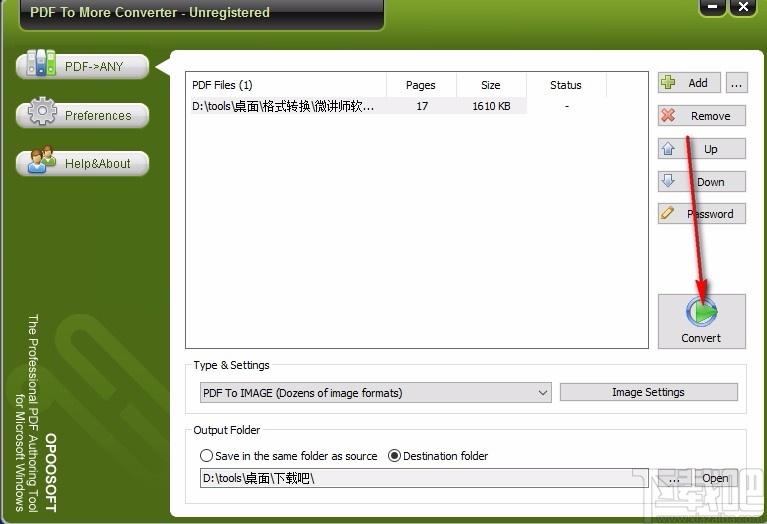Select the D:\tools PDF file row
The width and height of the screenshot is (767, 524).
click(359, 106)
